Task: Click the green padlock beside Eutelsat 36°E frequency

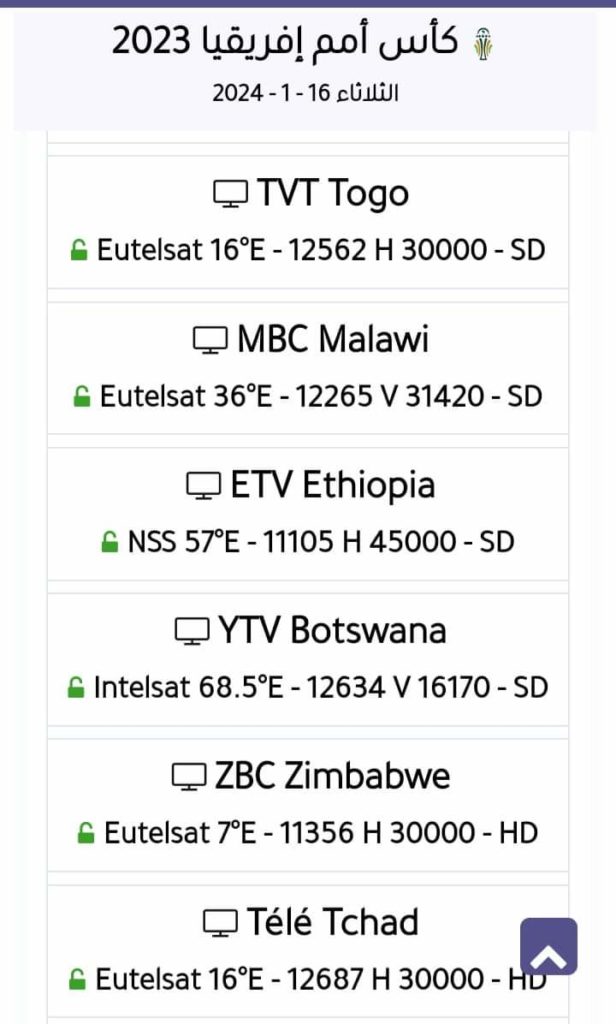Action: coord(81,397)
